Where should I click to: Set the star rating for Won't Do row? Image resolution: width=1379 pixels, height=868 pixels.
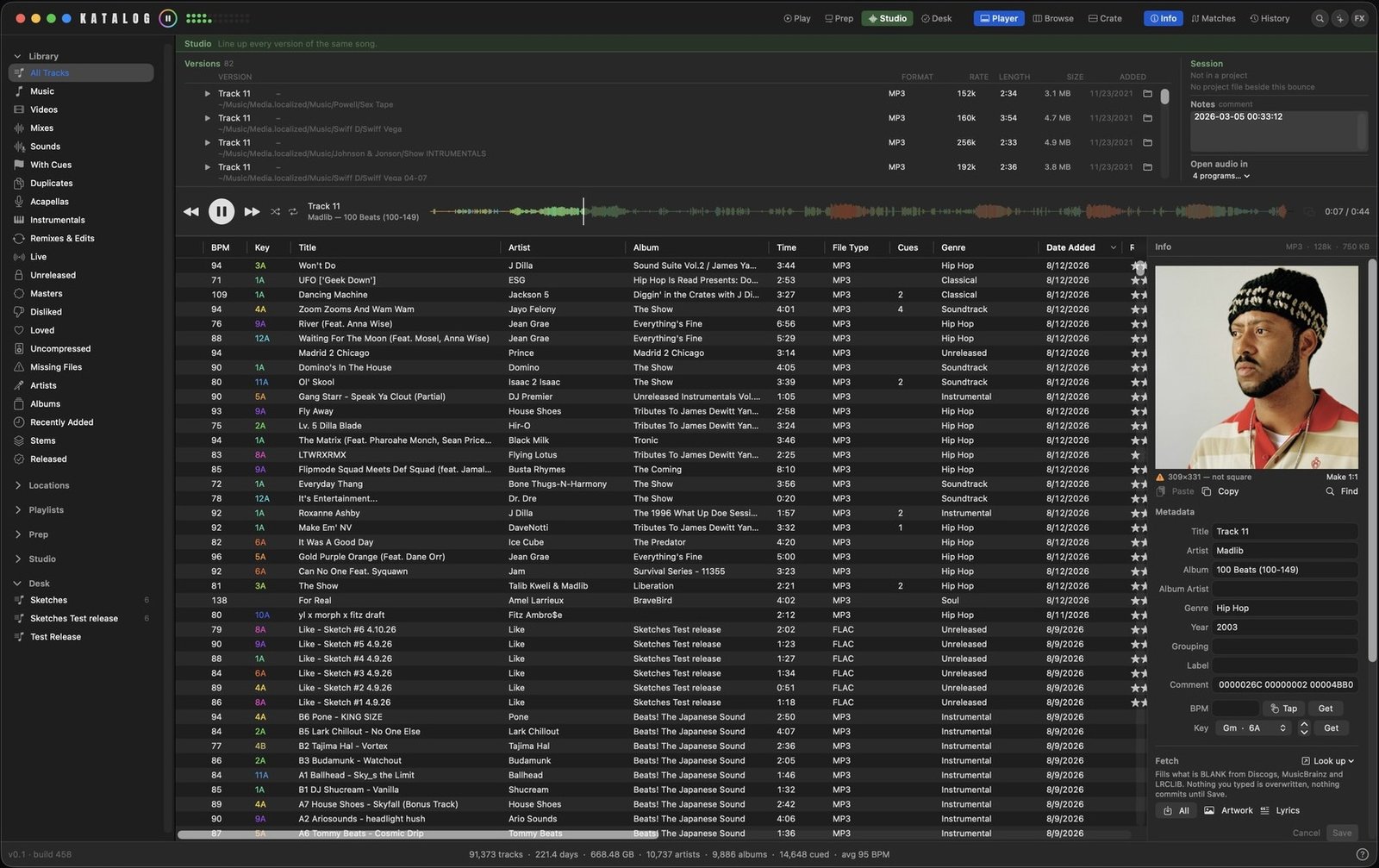(1139, 265)
